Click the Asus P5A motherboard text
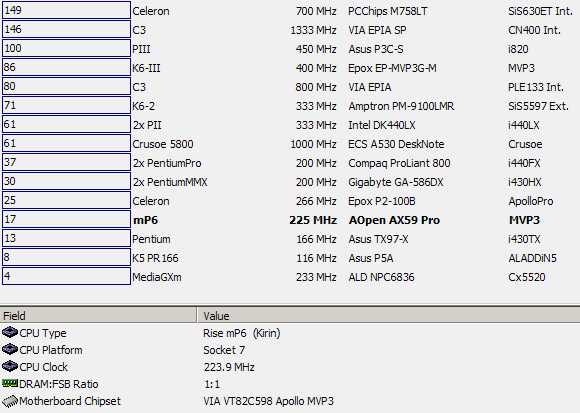The height and width of the screenshot is (413, 580). [x=371, y=258]
